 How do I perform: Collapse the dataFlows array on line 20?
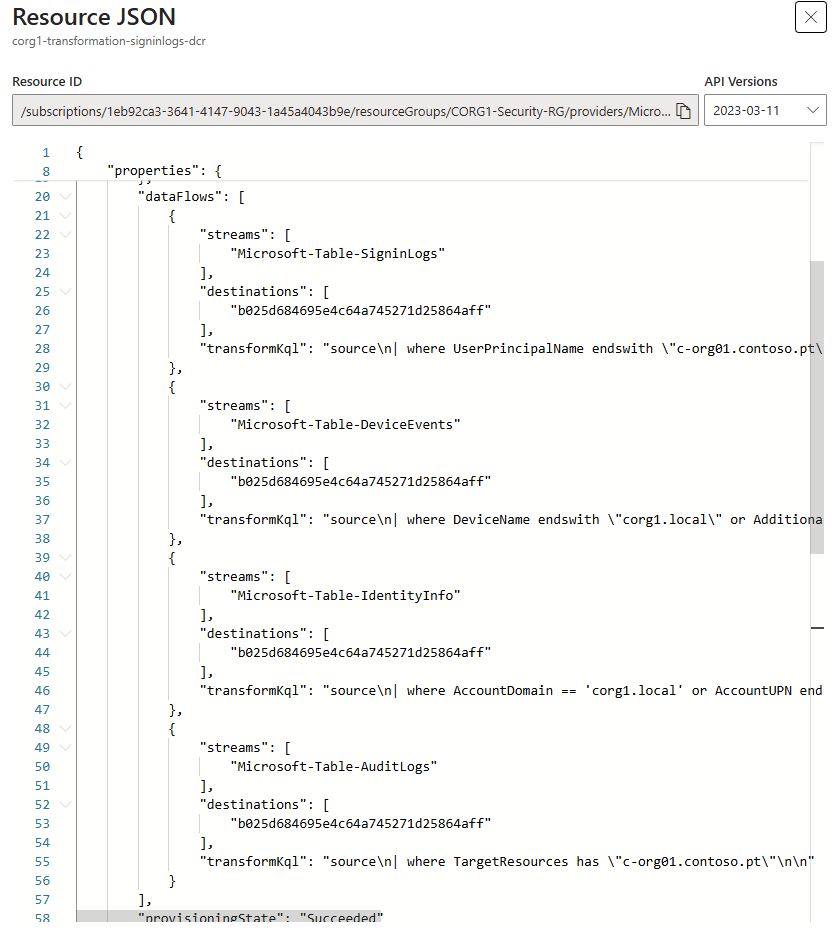65,197
